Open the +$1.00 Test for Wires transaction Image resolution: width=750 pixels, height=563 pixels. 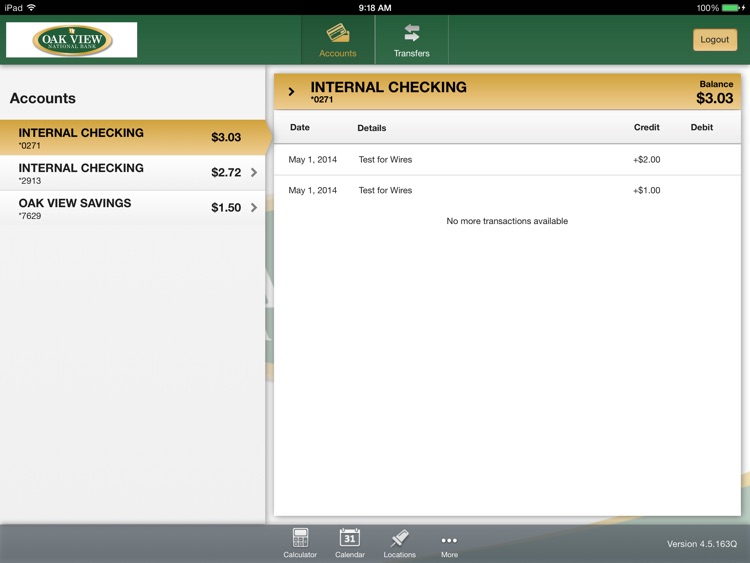pyautogui.click(x=507, y=190)
